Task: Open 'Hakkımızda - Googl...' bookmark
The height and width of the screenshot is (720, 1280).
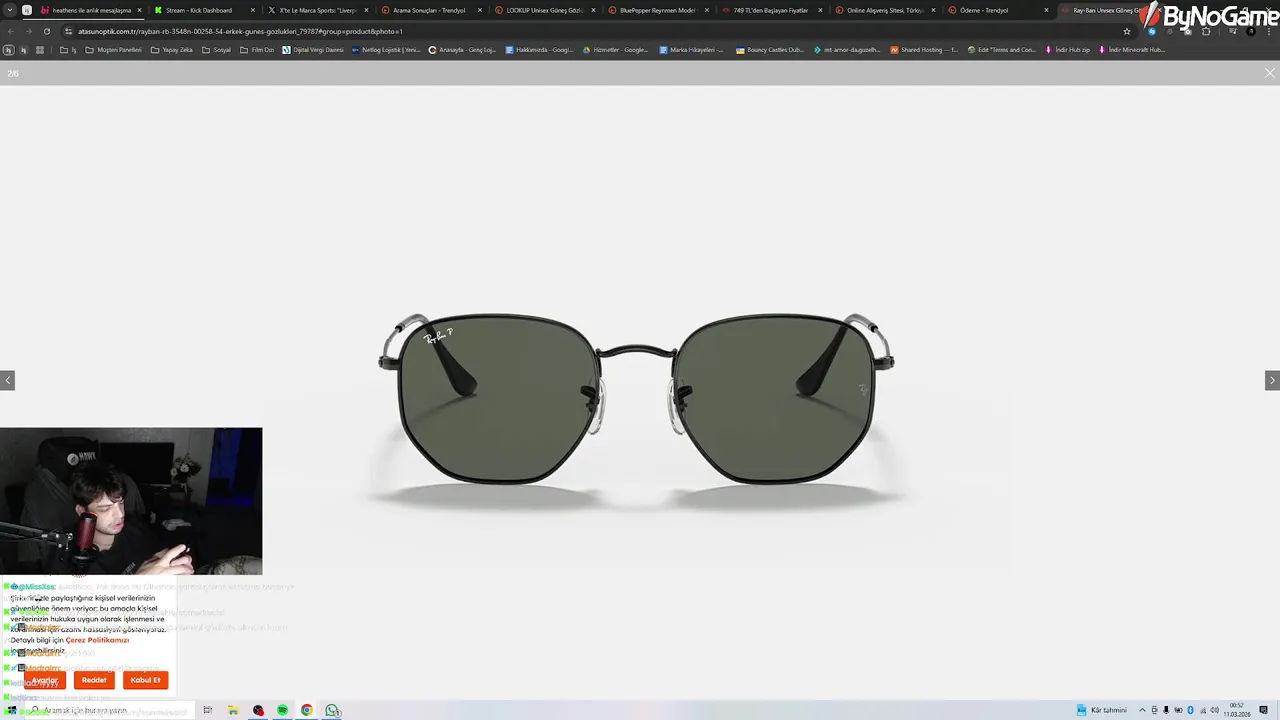Action: (x=540, y=50)
